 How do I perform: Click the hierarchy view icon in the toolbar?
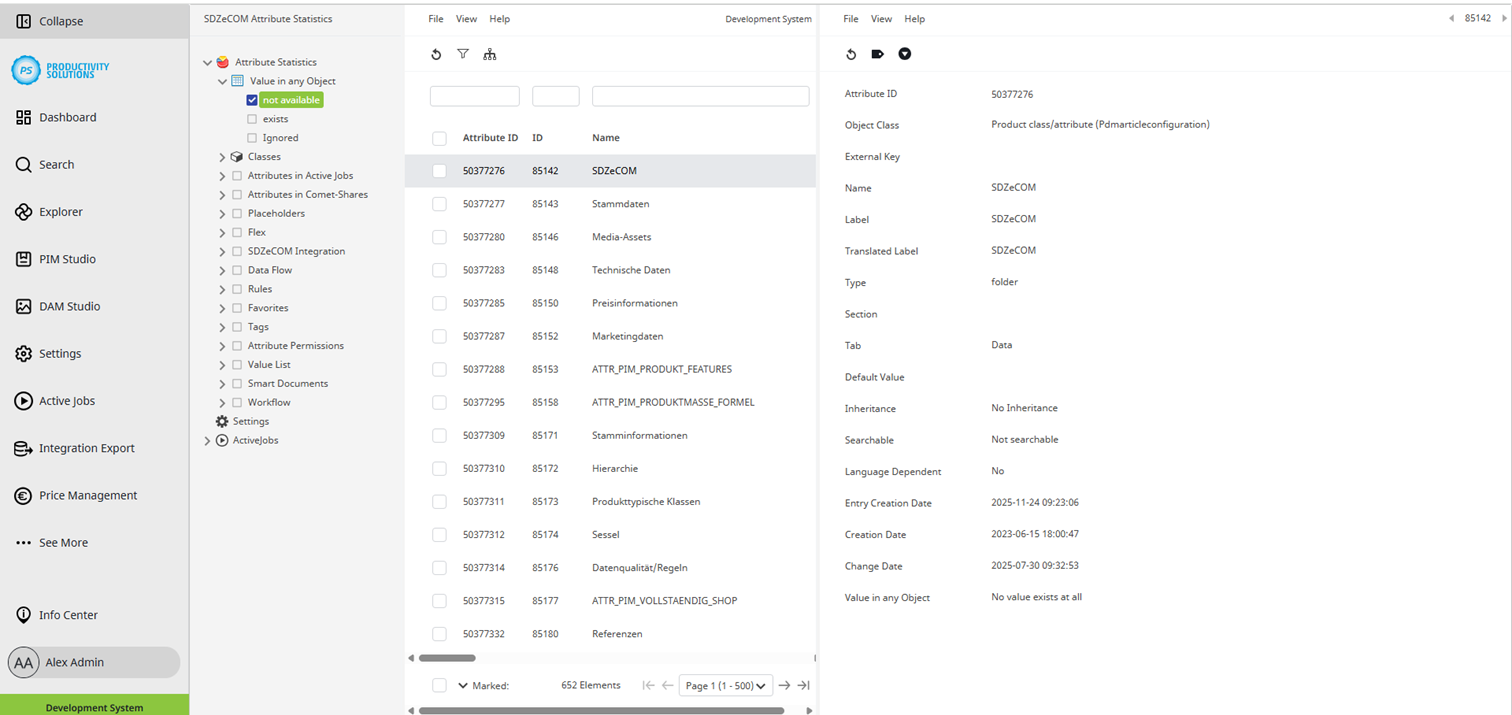[x=490, y=54]
